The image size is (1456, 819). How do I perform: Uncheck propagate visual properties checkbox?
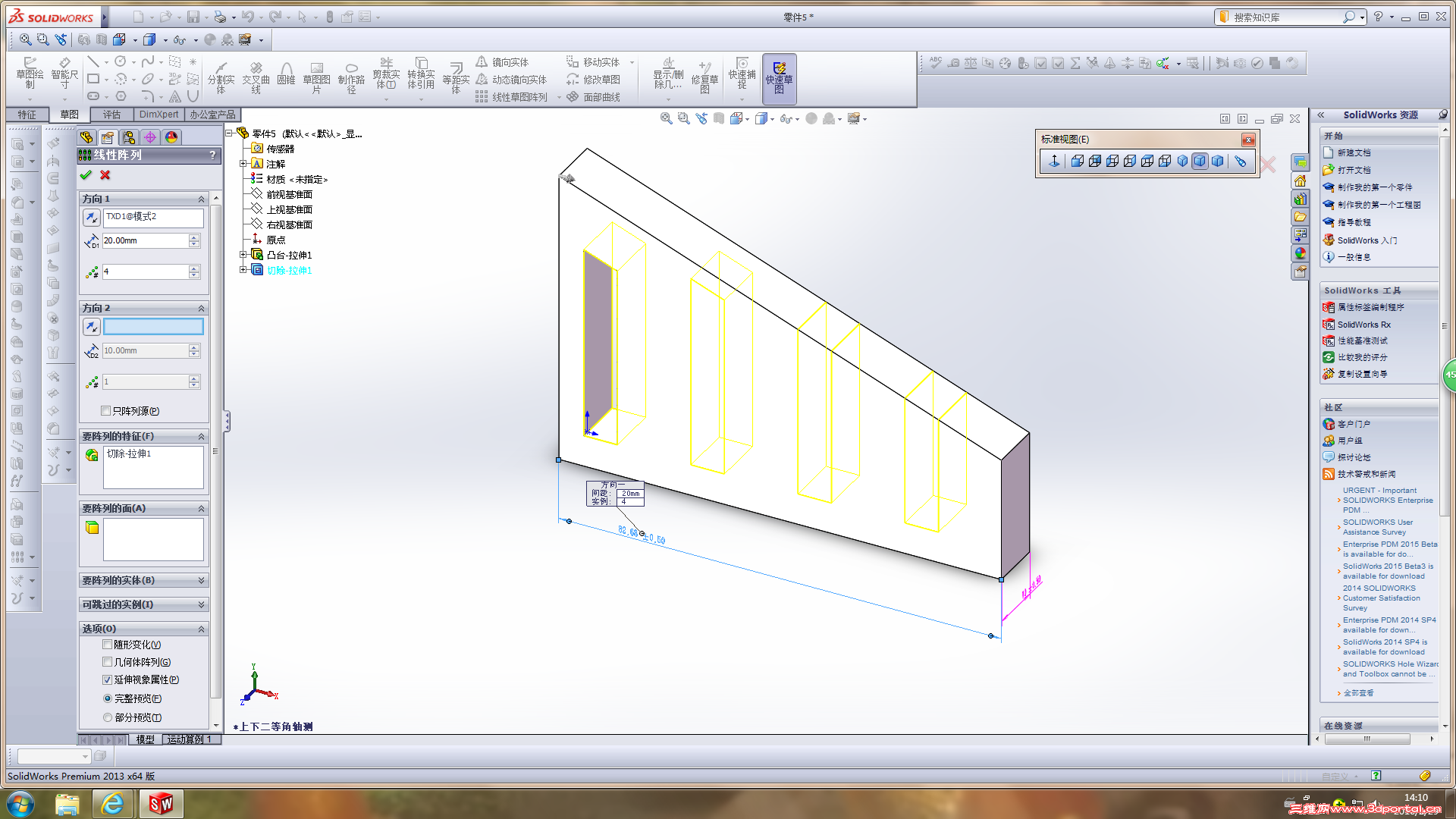click(108, 680)
